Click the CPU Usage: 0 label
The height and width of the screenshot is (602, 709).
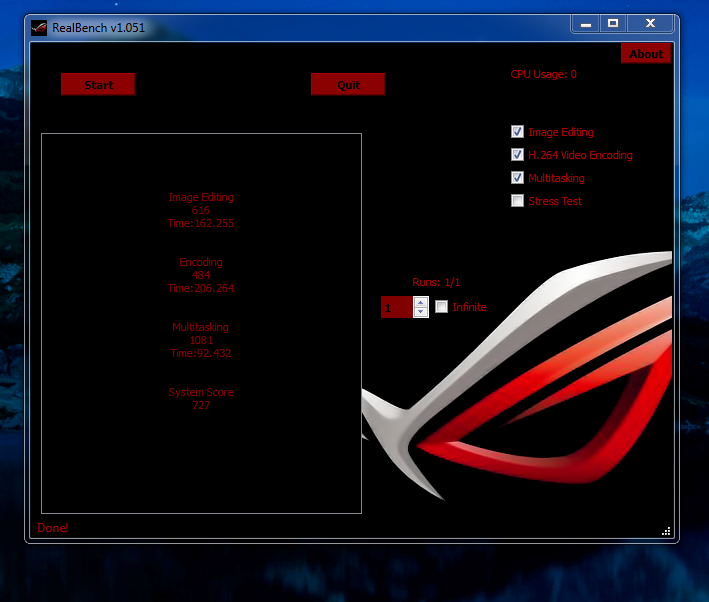[x=544, y=74]
